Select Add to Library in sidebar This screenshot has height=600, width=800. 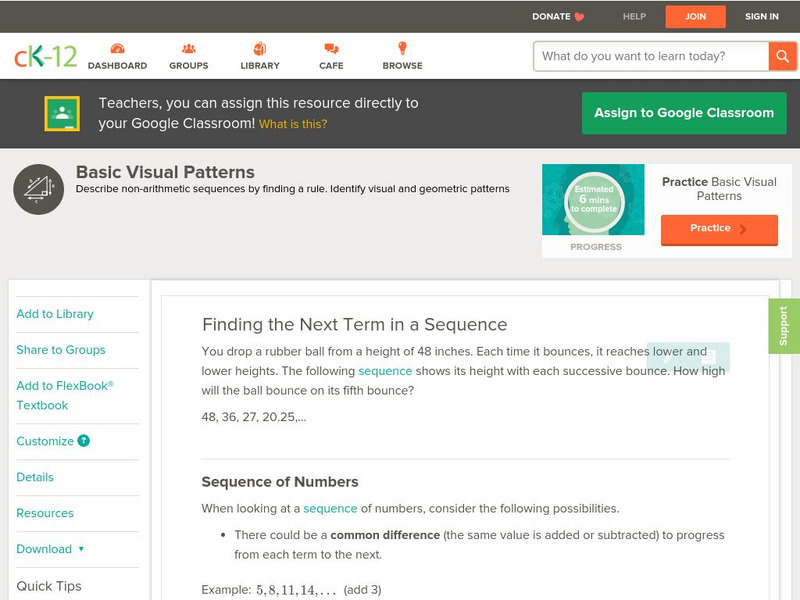point(55,314)
